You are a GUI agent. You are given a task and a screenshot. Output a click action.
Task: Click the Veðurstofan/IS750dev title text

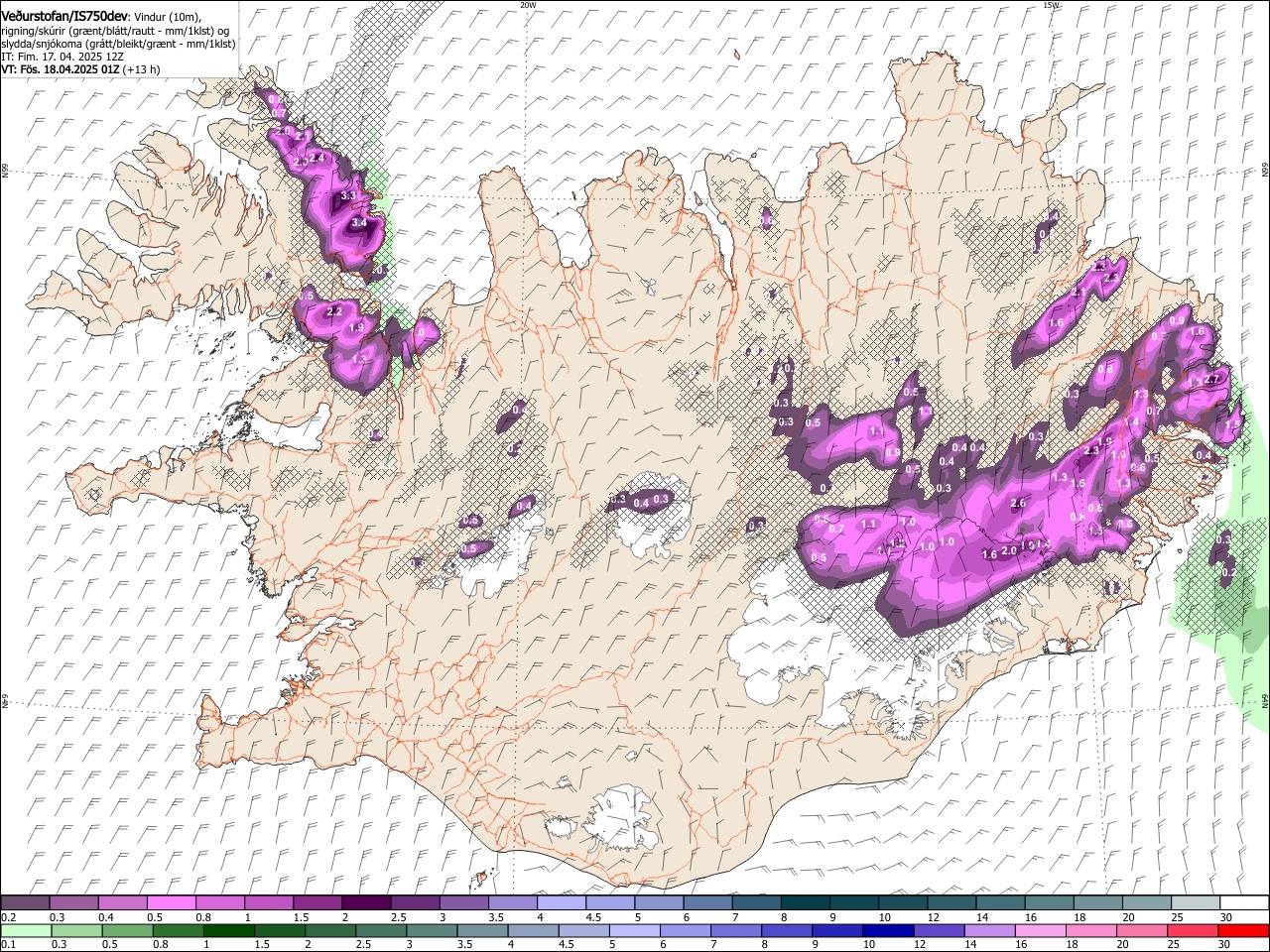64,16
